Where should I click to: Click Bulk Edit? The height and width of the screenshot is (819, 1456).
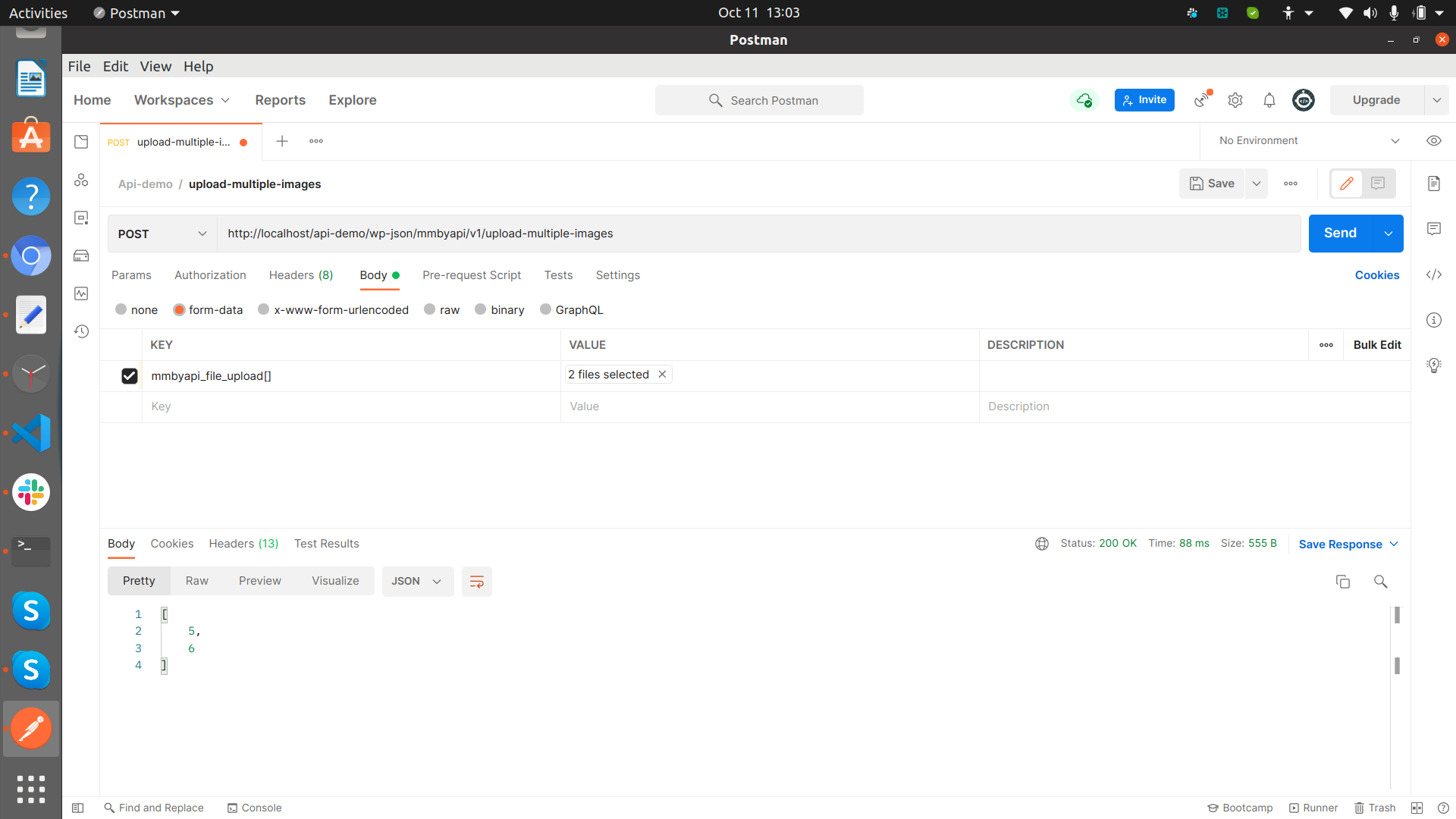pyautogui.click(x=1377, y=345)
